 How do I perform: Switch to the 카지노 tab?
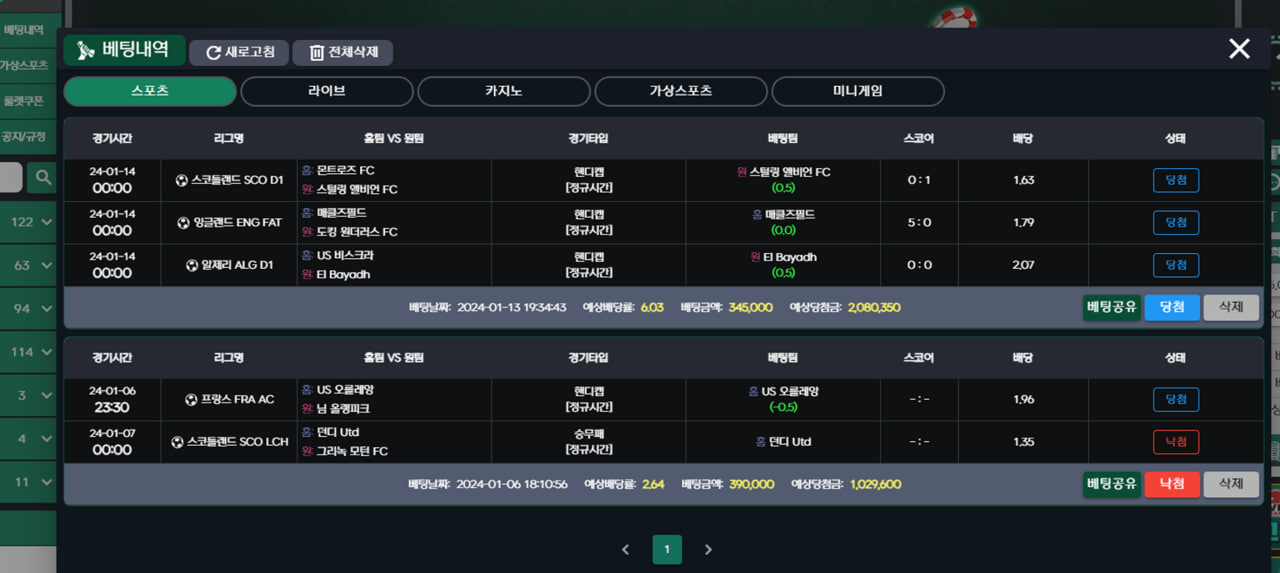[504, 91]
